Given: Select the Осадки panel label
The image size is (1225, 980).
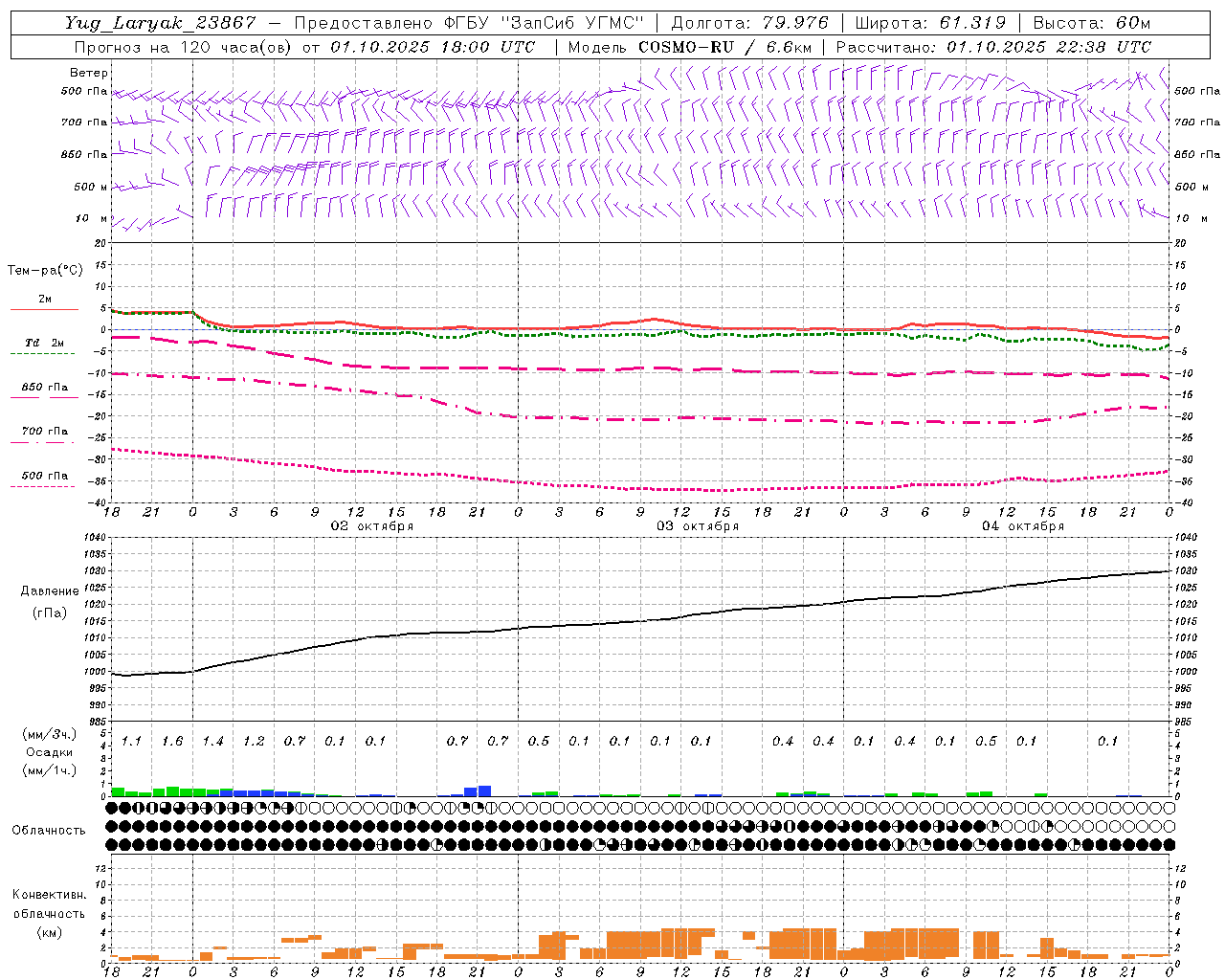Looking at the screenshot, I should [x=49, y=752].
